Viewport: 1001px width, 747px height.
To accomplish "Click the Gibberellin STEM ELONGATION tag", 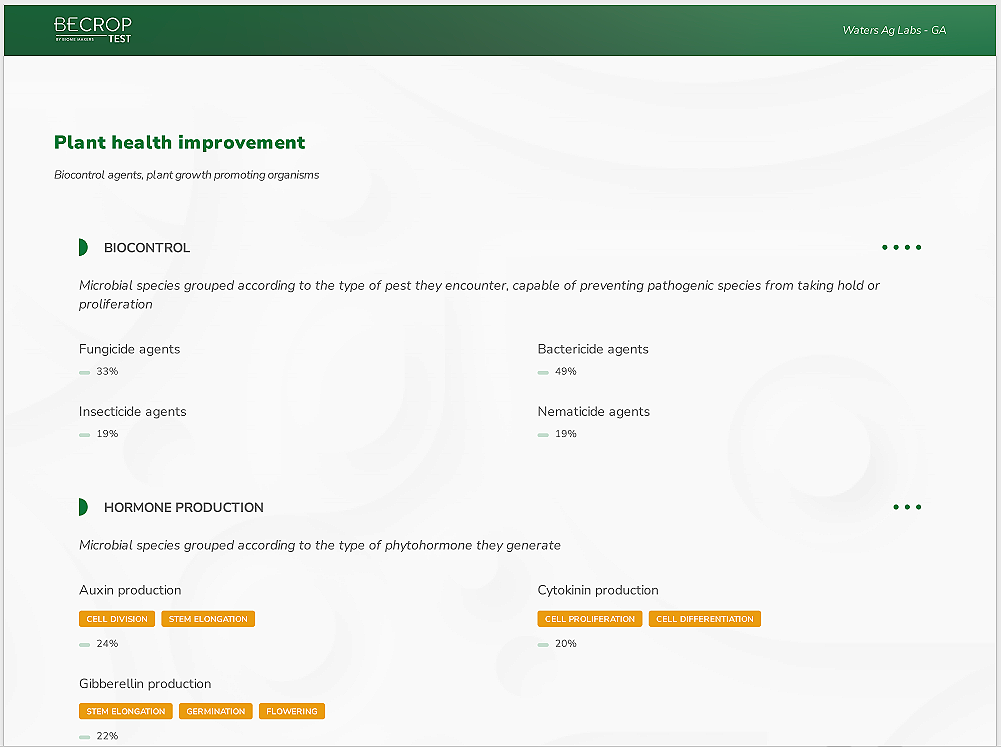I will [126, 711].
